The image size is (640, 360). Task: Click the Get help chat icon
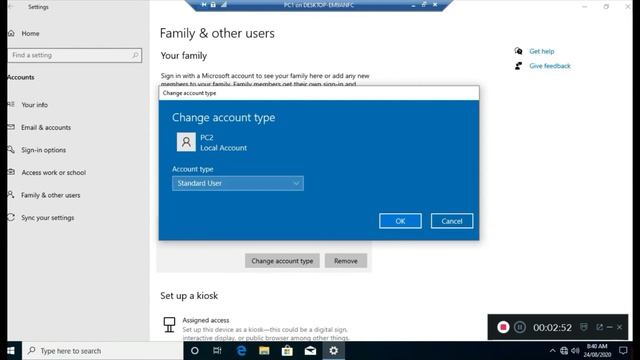(518, 51)
